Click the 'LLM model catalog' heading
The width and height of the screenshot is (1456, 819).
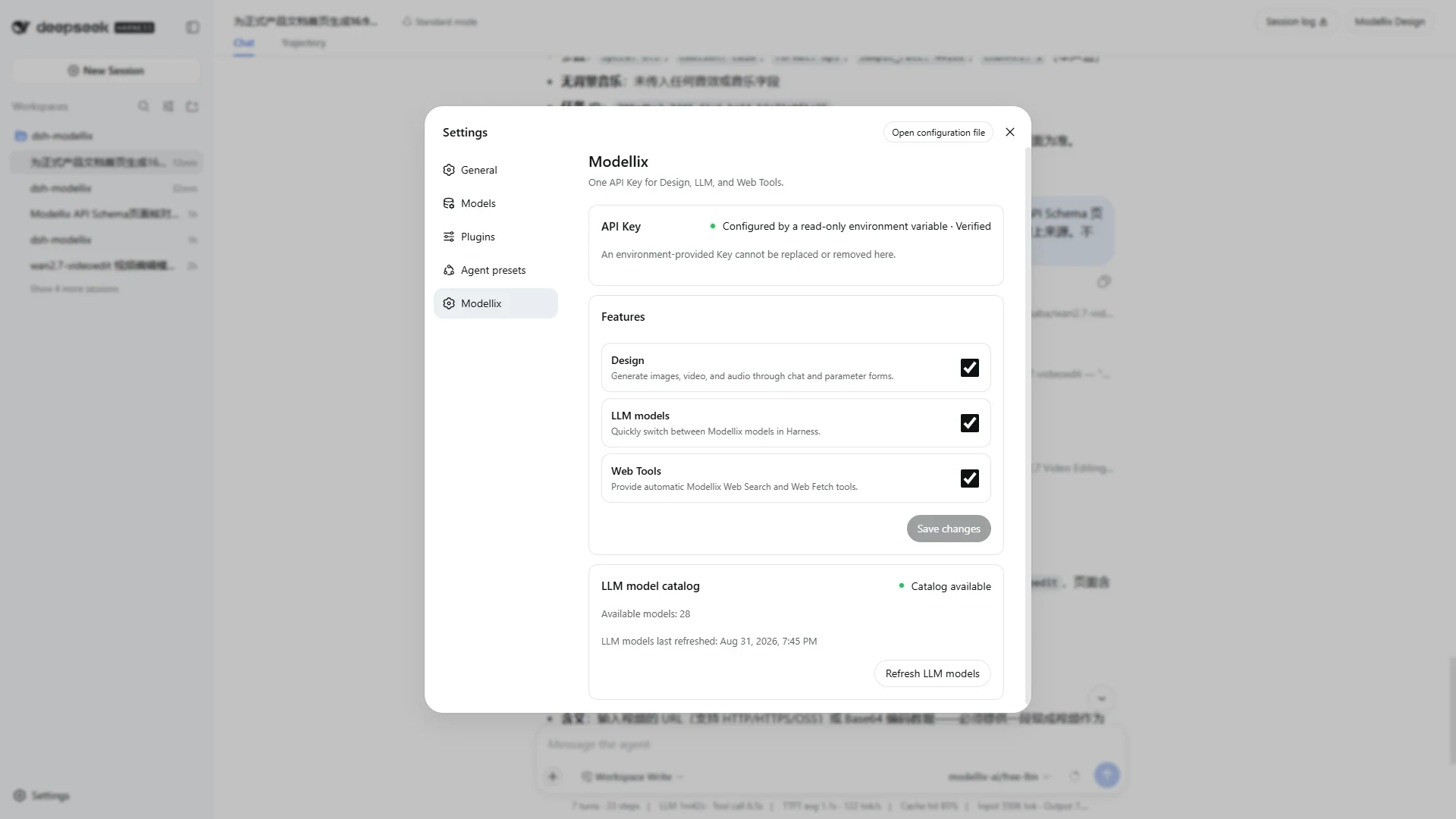651,586
